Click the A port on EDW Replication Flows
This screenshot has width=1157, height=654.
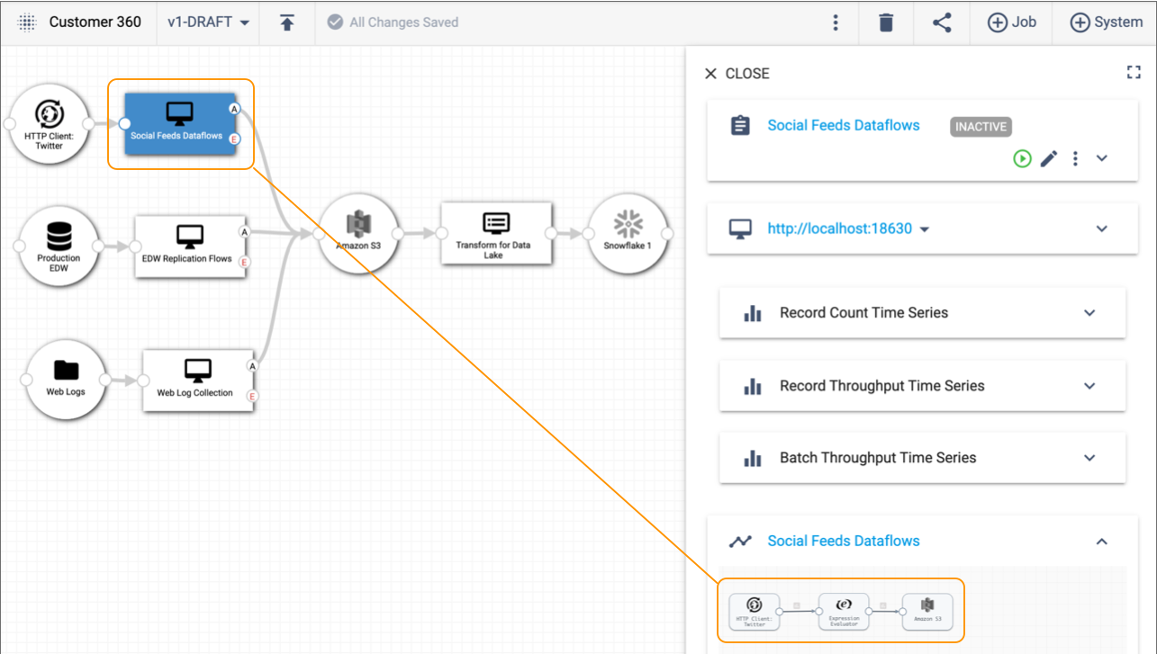click(244, 232)
